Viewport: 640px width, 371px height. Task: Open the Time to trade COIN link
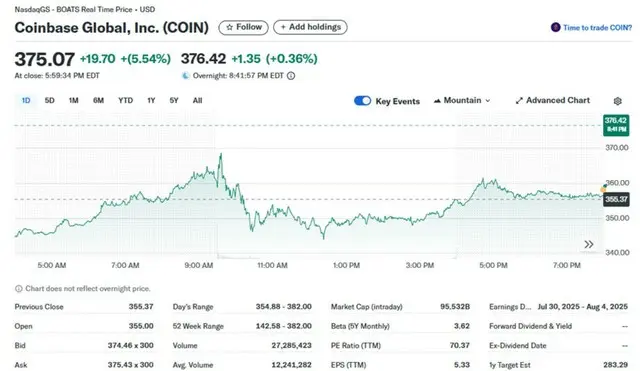597,28
